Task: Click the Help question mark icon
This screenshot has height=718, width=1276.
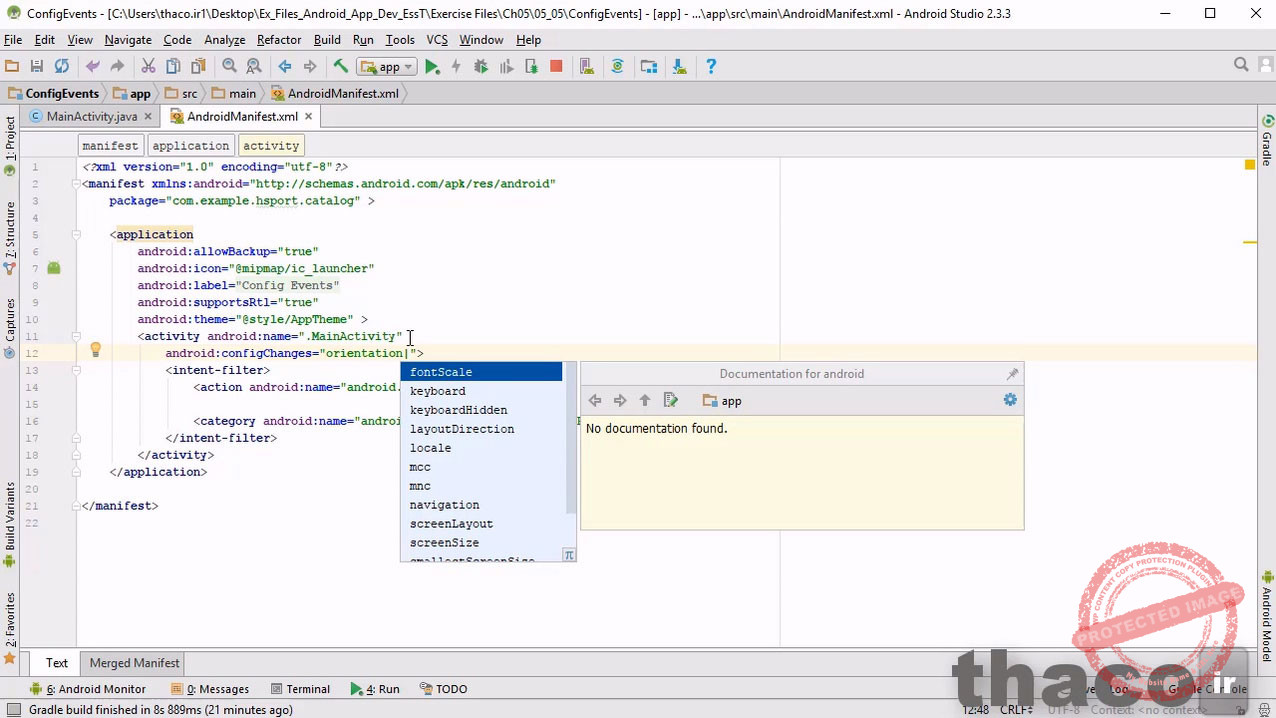Action: pyautogui.click(x=711, y=67)
